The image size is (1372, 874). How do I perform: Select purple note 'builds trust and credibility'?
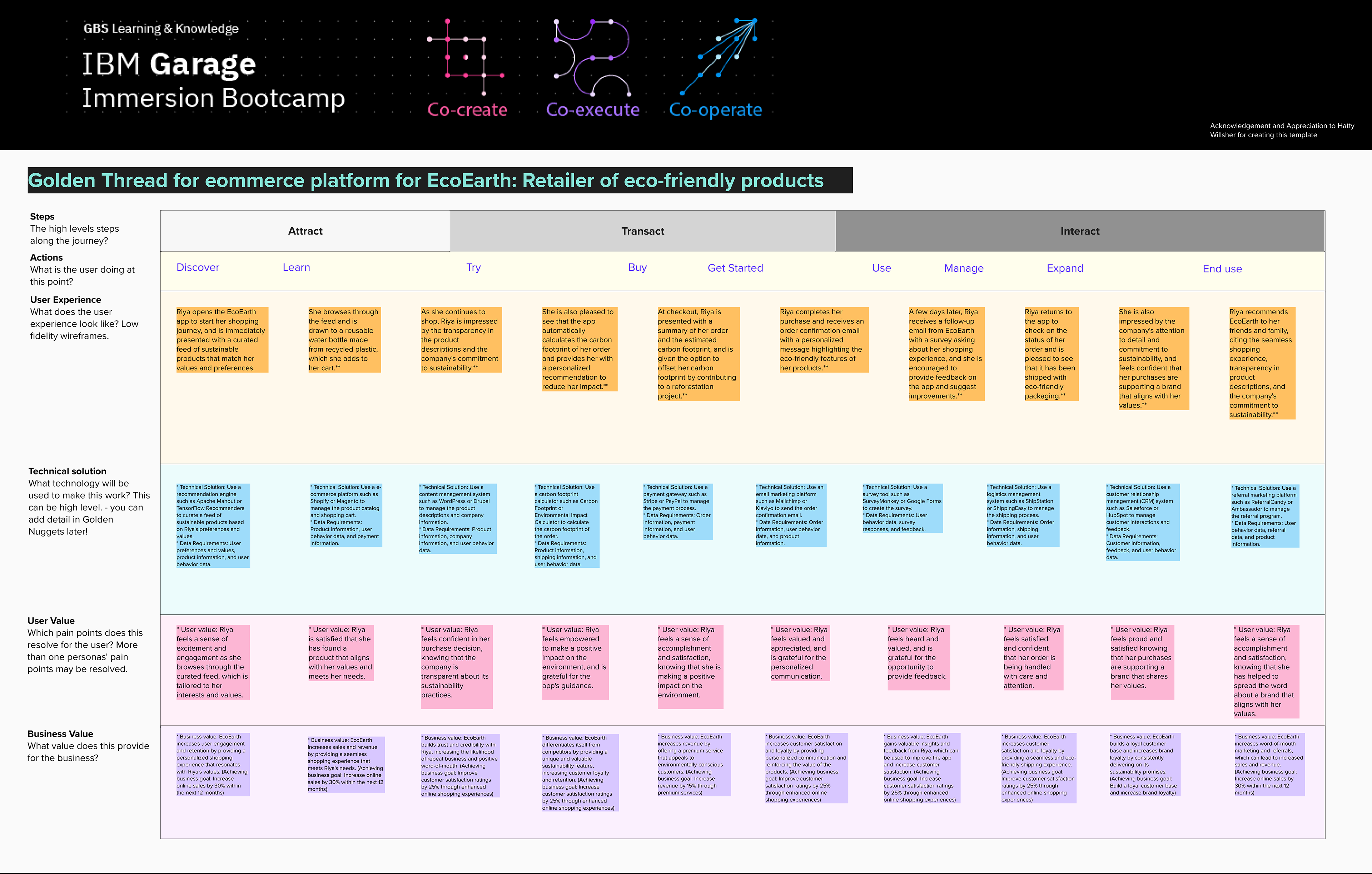tap(460, 766)
